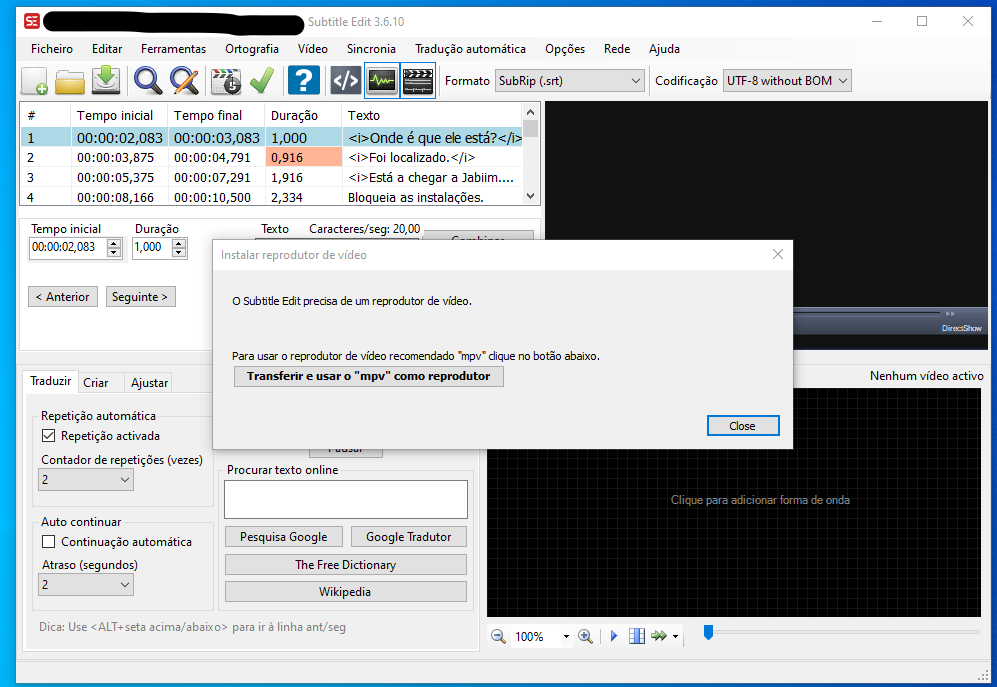Image resolution: width=997 pixels, height=687 pixels.
Task: Click the < Anterior button
Action: (x=63, y=297)
